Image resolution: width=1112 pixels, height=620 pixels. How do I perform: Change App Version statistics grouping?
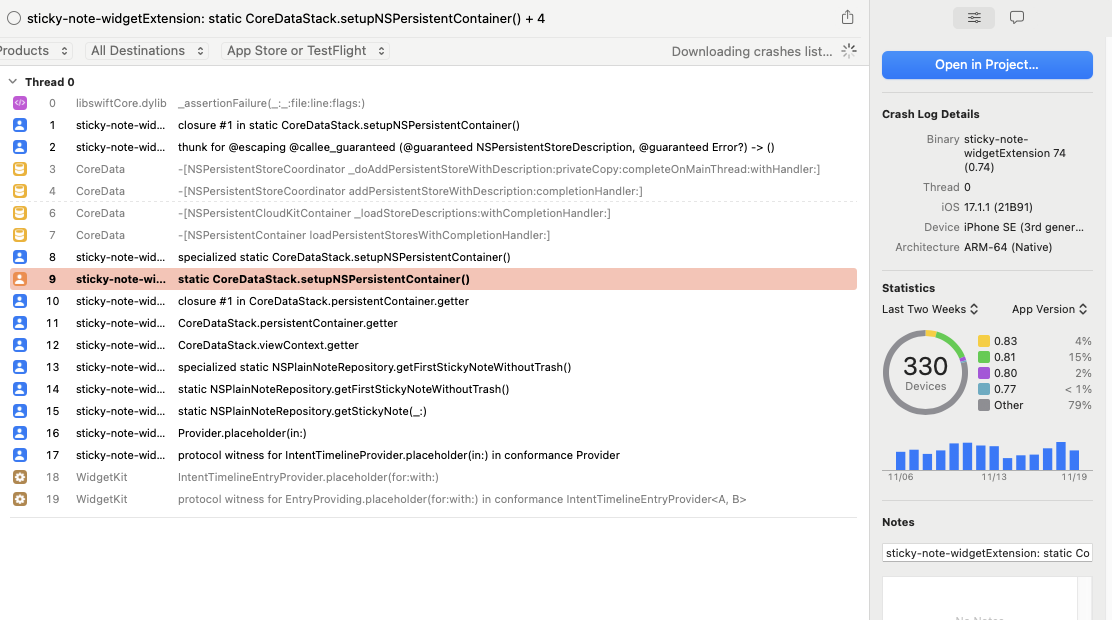click(x=1050, y=309)
